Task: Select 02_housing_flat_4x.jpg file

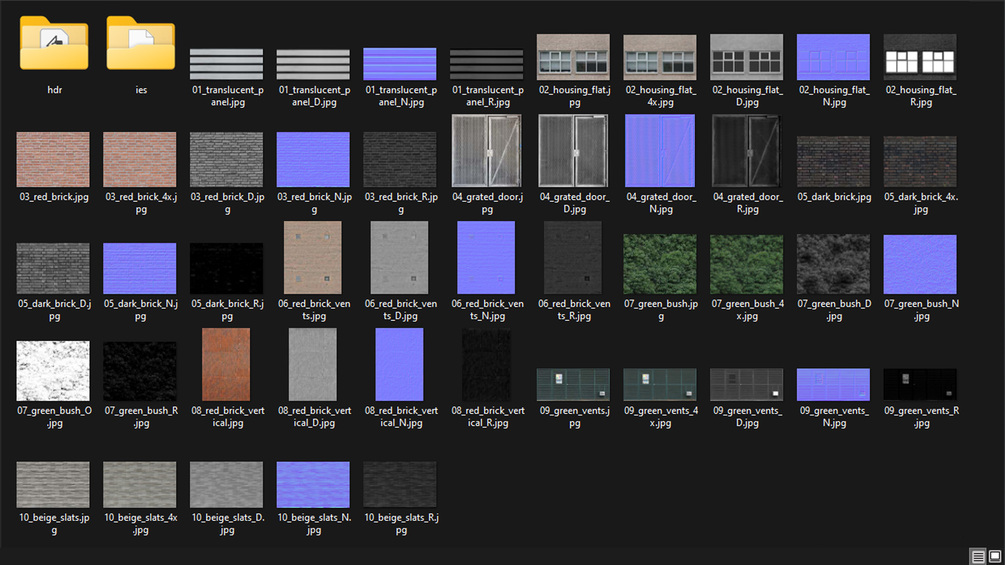Action: coord(660,57)
